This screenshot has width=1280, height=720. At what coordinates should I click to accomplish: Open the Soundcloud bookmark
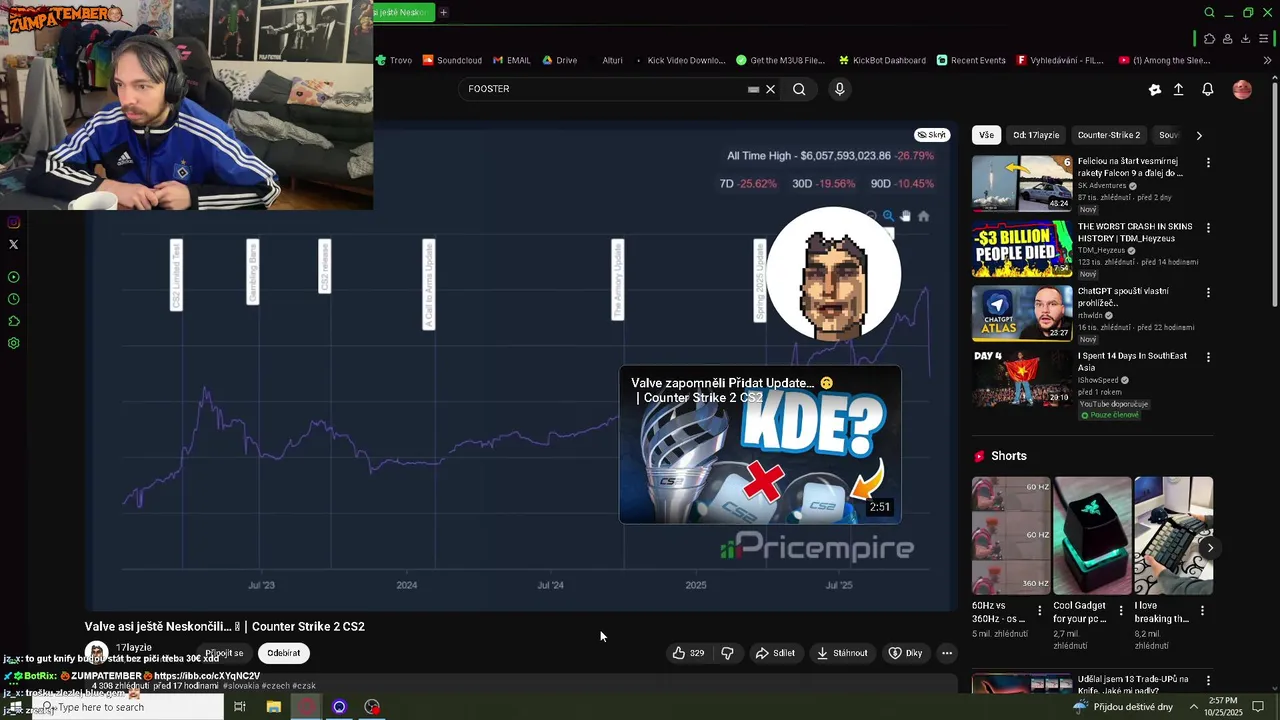point(452,60)
